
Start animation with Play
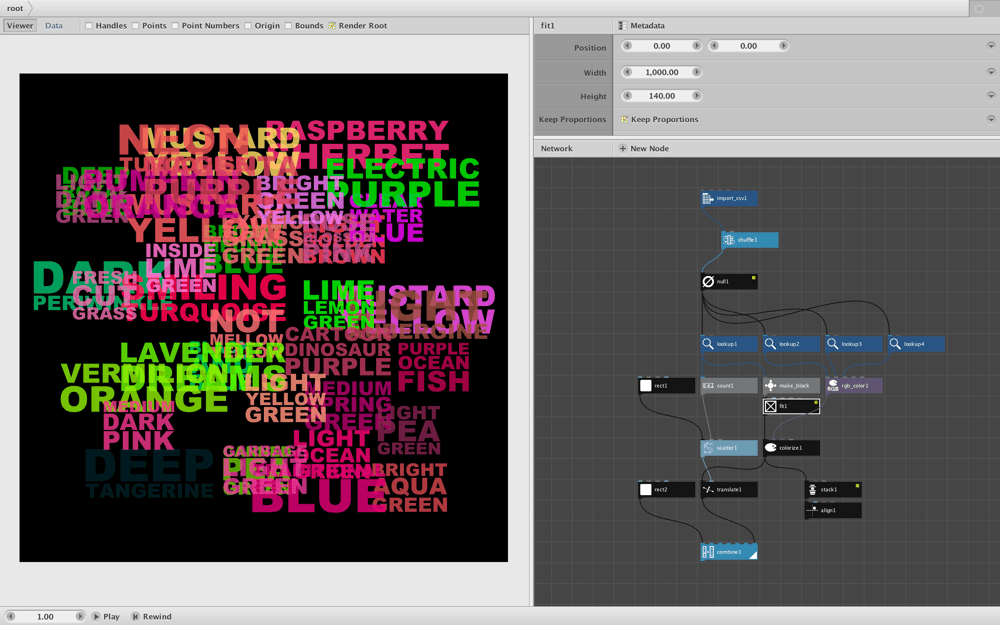pos(106,617)
